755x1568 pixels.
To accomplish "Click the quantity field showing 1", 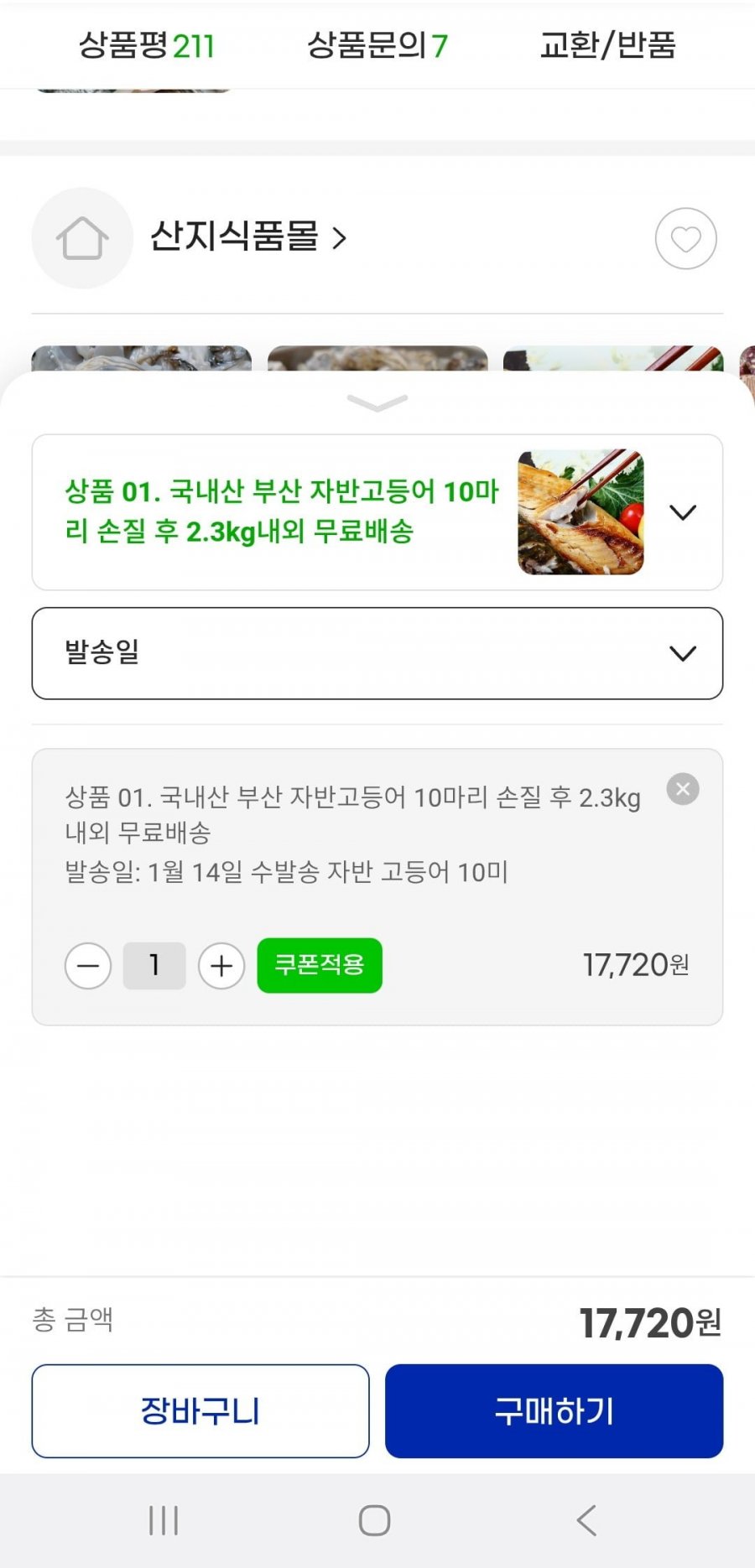I will click(x=154, y=966).
